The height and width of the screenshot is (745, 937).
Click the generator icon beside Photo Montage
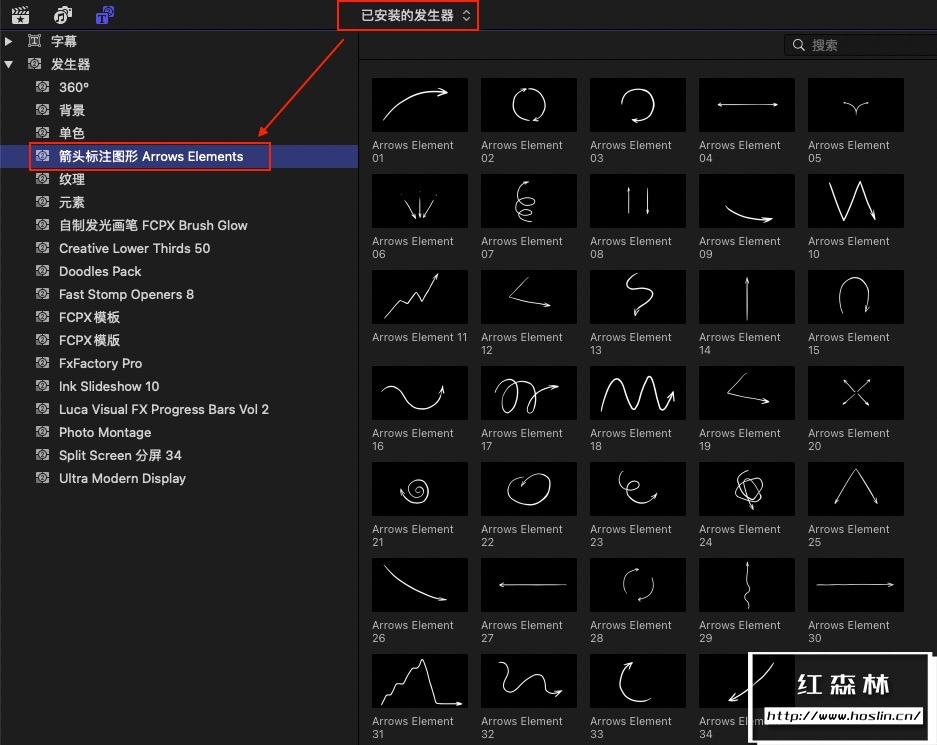click(42, 431)
